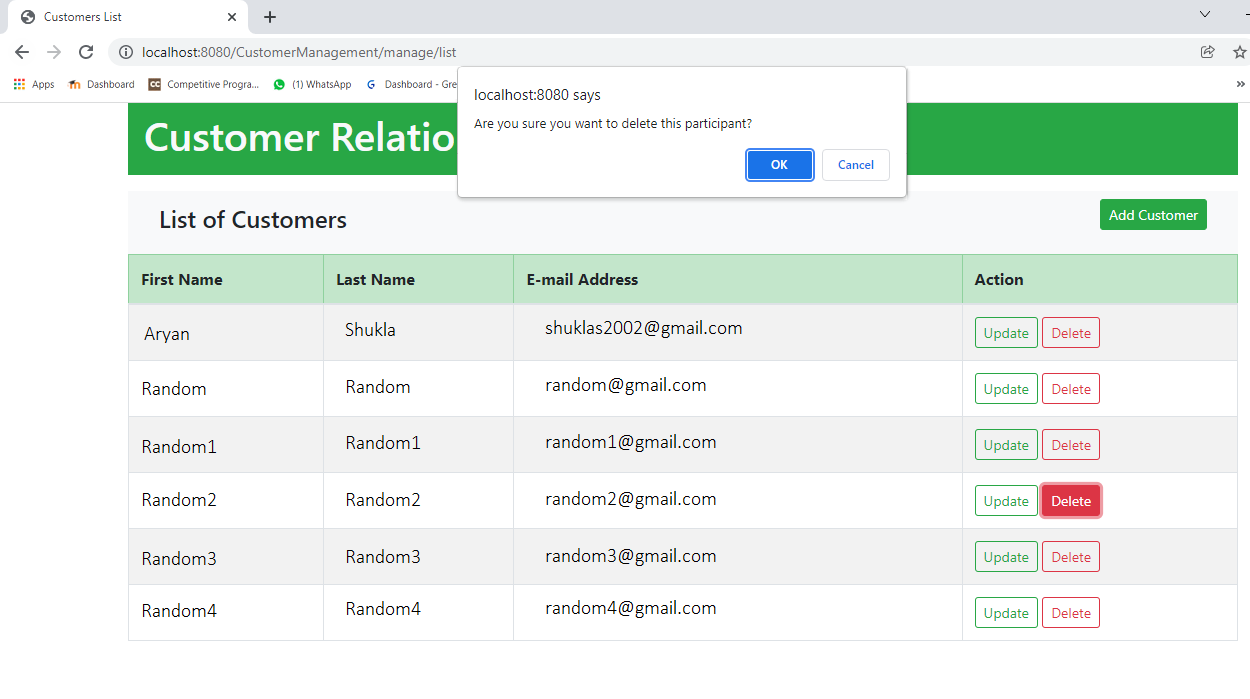Click the share icon in the address bar
This screenshot has width=1250, height=699.
(1207, 52)
